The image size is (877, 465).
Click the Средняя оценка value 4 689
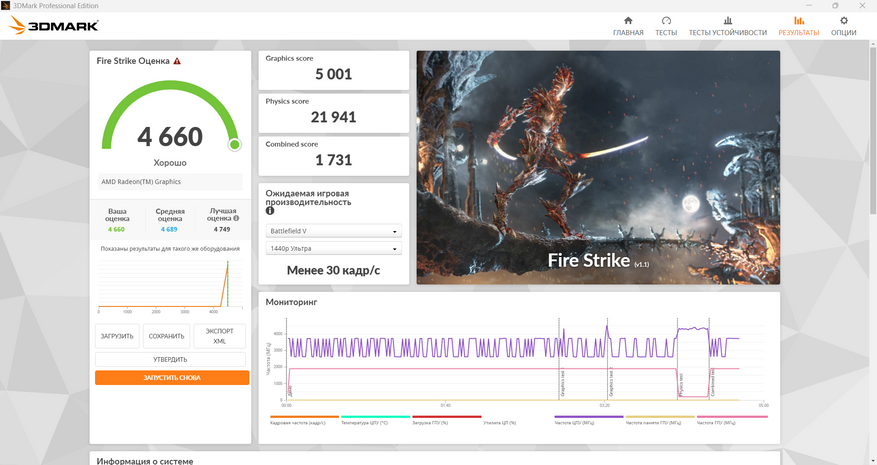coord(169,229)
